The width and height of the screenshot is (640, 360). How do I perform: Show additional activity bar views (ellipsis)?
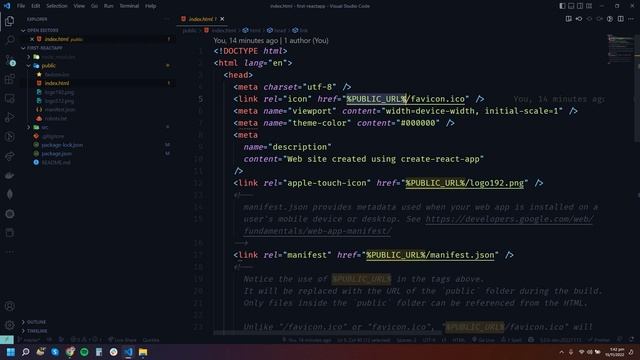pos(10,252)
